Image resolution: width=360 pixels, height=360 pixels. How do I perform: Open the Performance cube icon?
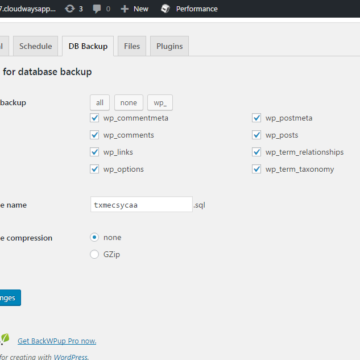(166, 9)
